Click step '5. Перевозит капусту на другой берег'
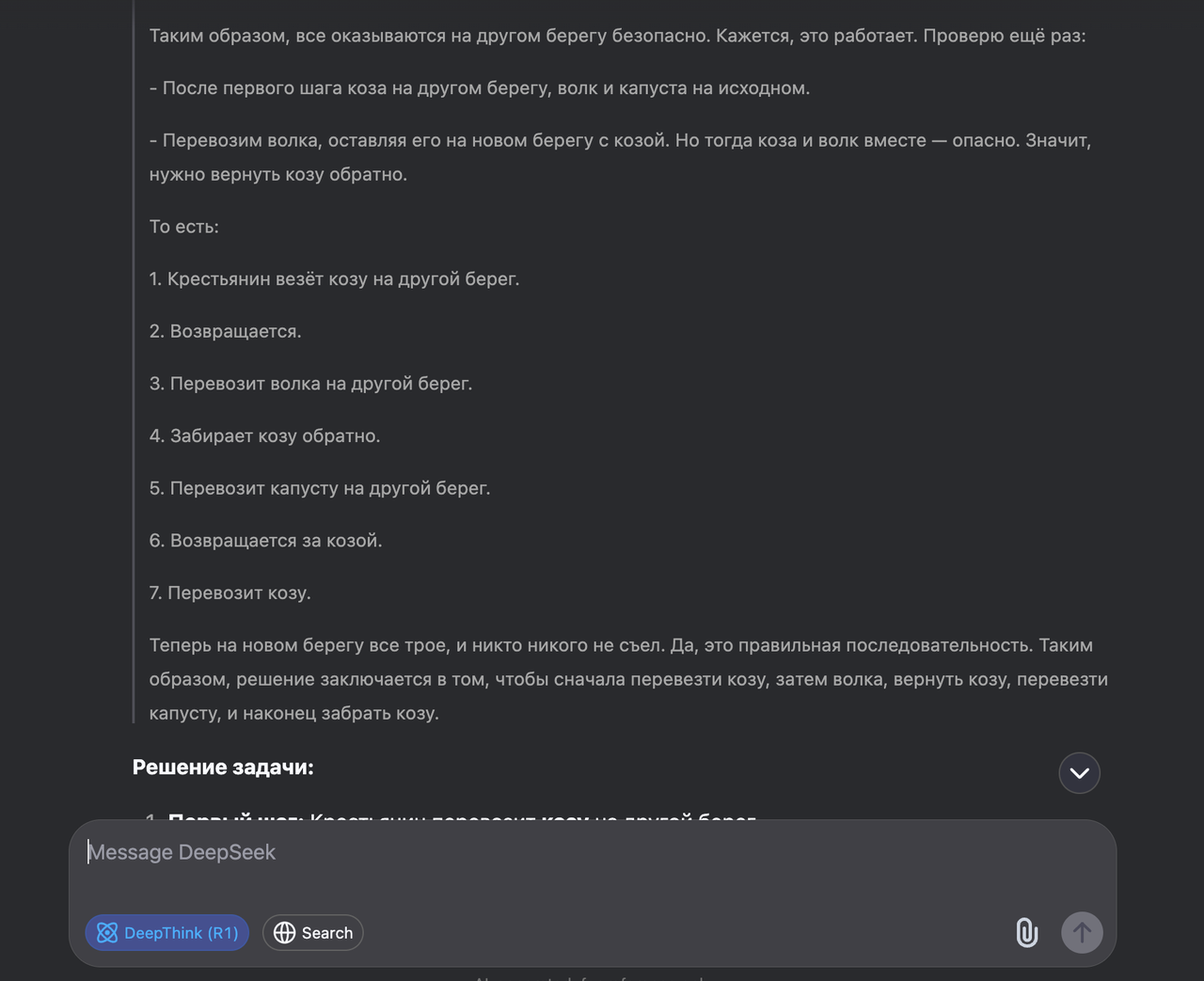Image resolution: width=1204 pixels, height=981 pixels. (320, 489)
